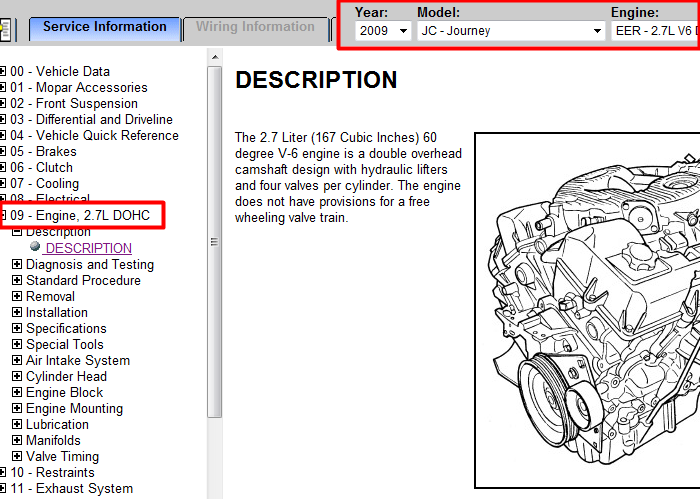The image size is (700, 499).
Task: Switch to the Service Information tab
Action: pyautogui.click(x=104, y=29)
